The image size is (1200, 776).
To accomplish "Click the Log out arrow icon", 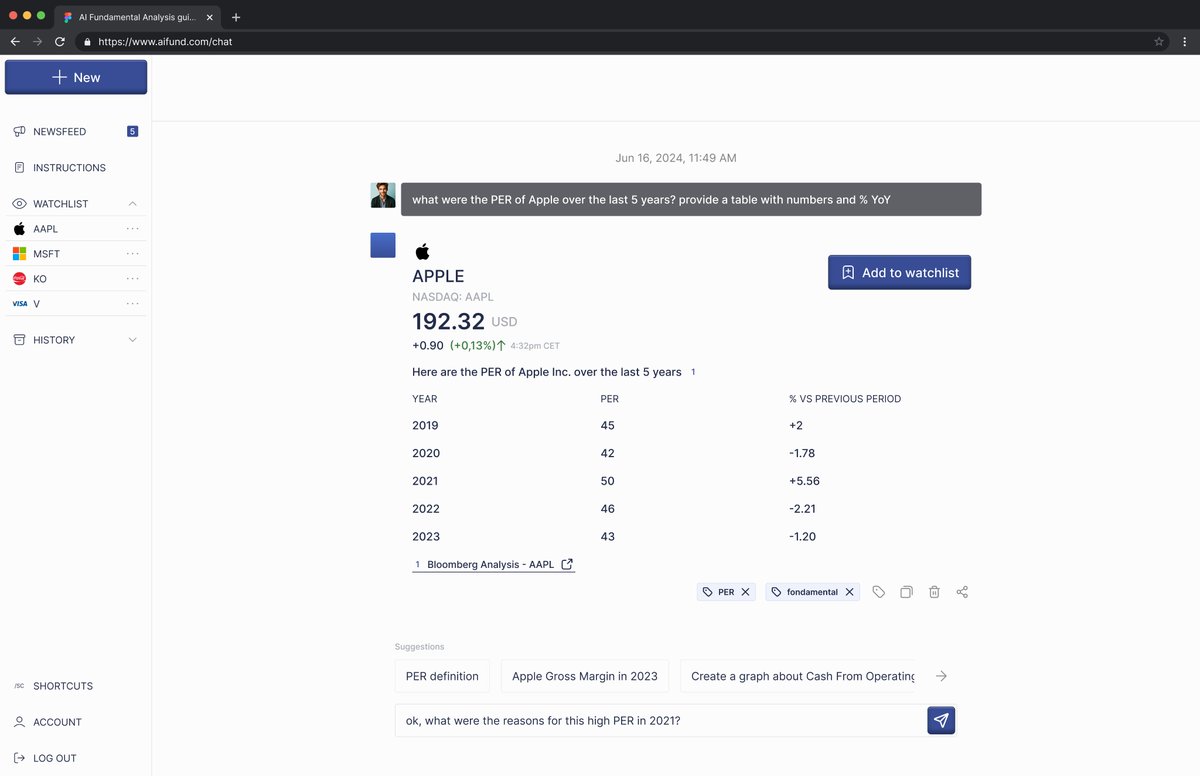I will click(x=19, y=758).
